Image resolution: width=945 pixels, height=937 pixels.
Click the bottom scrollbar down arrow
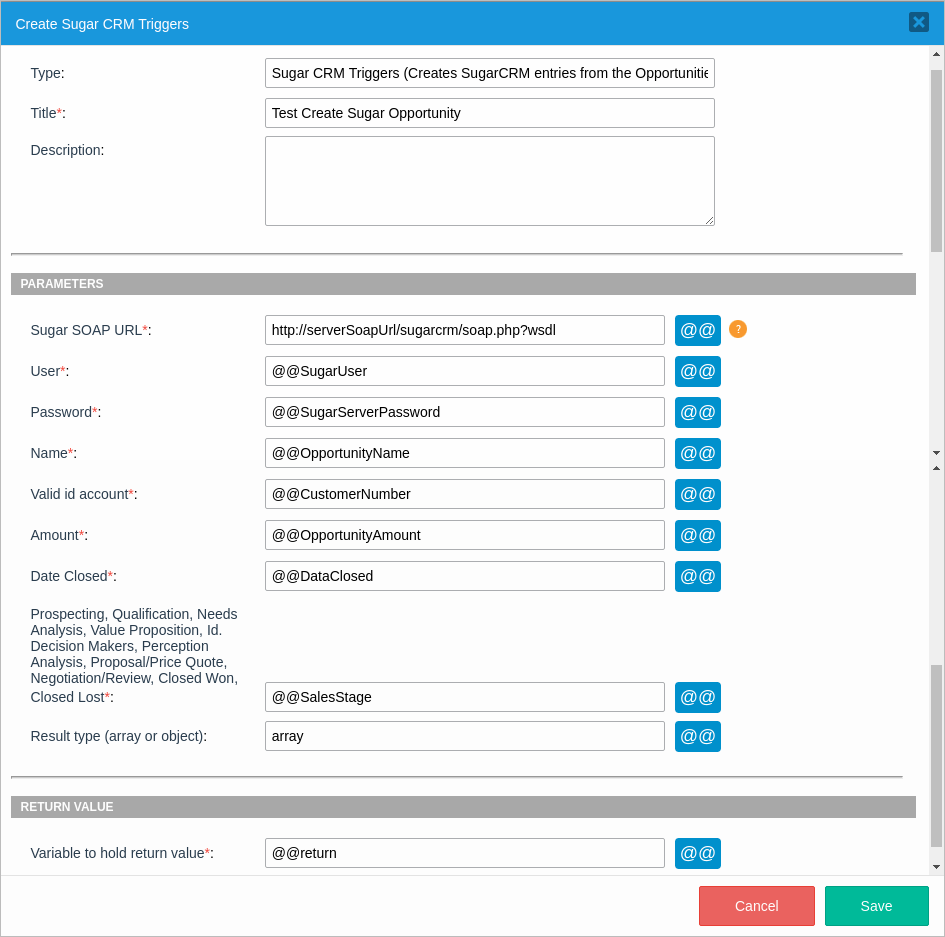pyautogui.click(x=936, y=867)
